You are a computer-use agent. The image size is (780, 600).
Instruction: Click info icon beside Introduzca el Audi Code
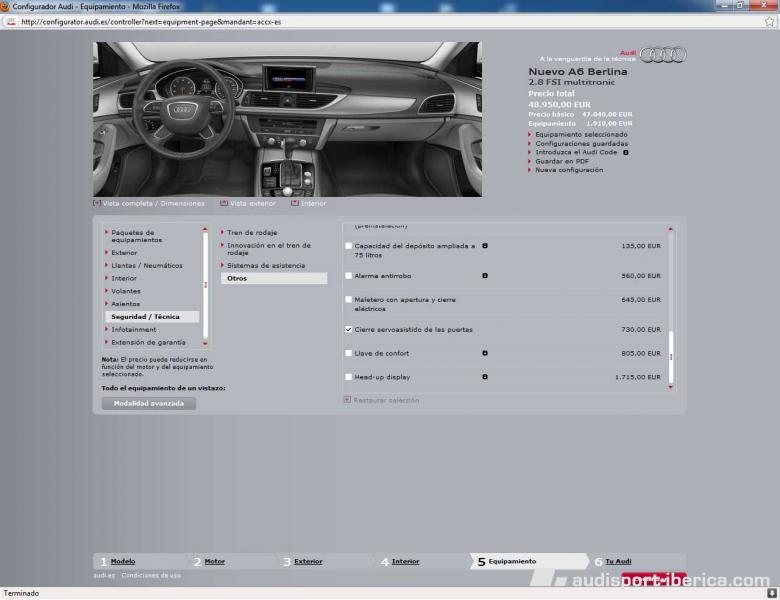(x=626, y=153)
